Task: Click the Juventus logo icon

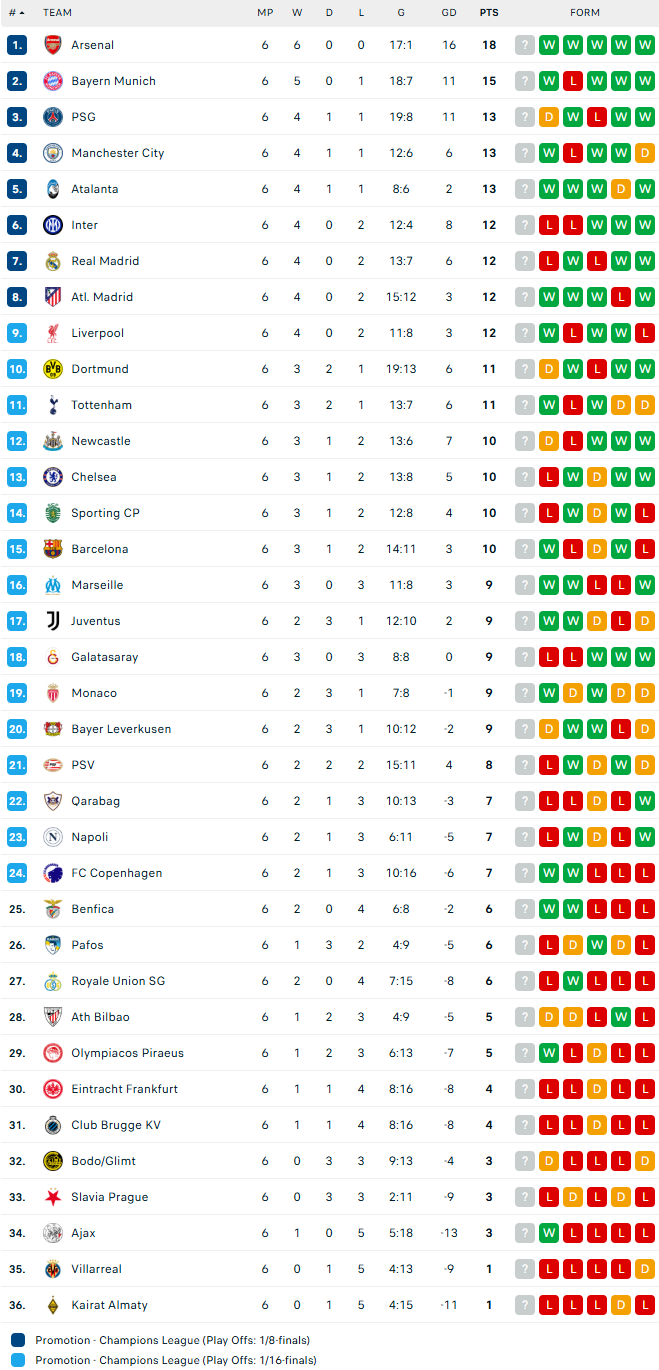Action: [53, 621]
